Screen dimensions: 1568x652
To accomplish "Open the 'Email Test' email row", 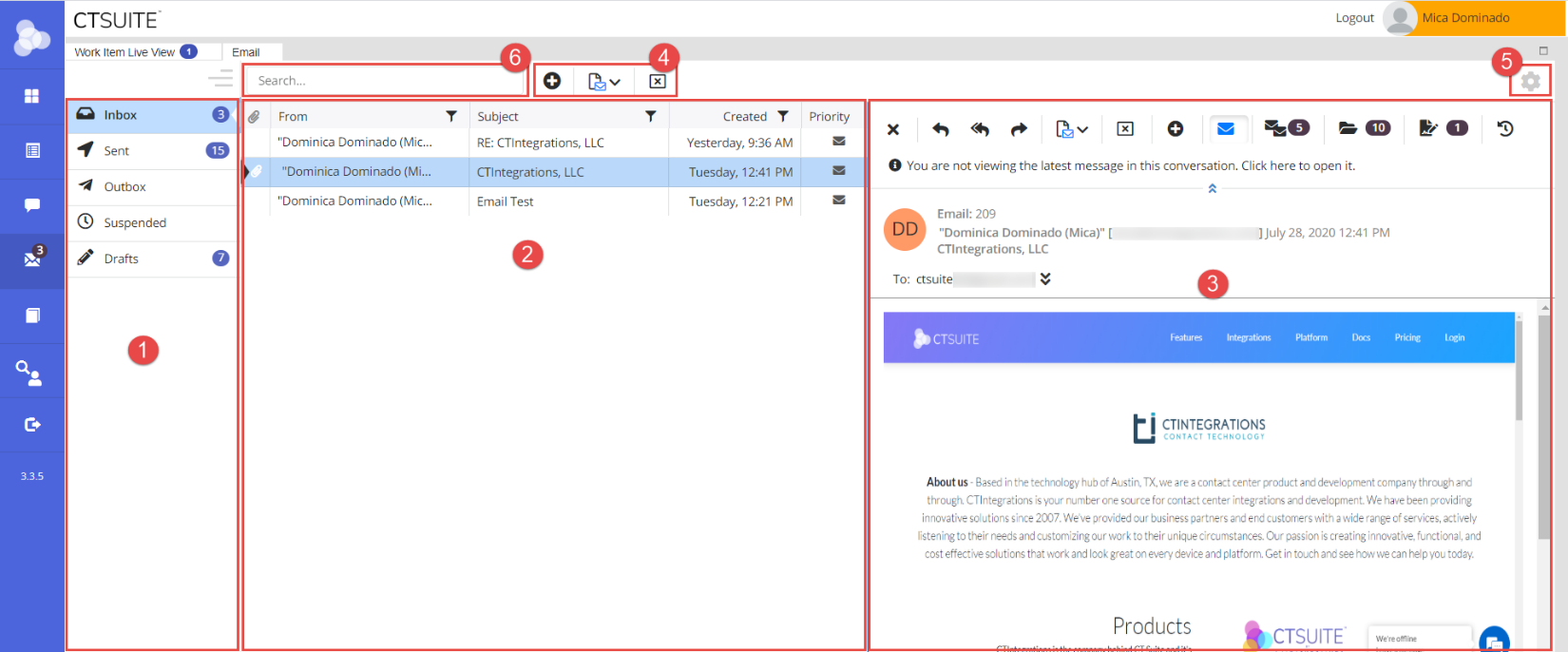I will pos(554,201).
